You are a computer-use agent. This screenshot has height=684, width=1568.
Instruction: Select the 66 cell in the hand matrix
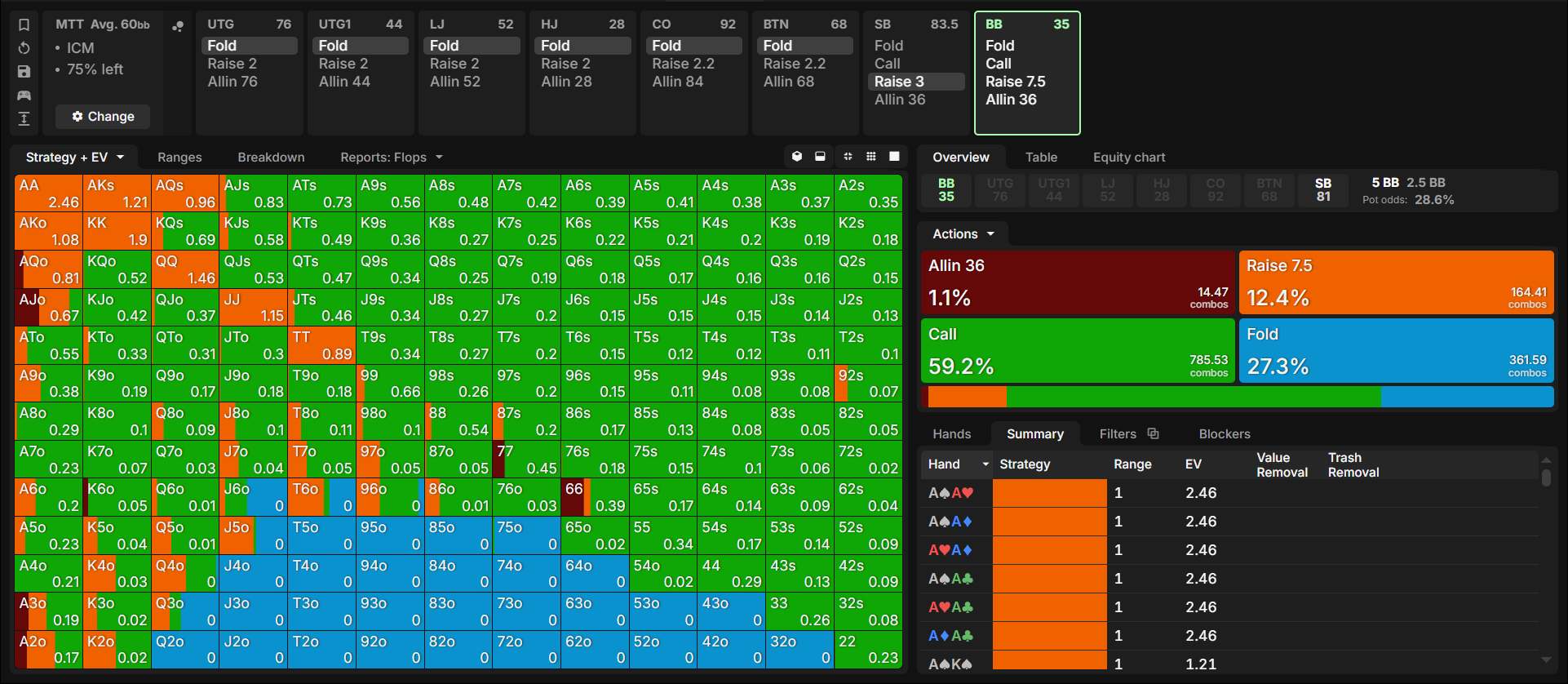pos(595,497)
